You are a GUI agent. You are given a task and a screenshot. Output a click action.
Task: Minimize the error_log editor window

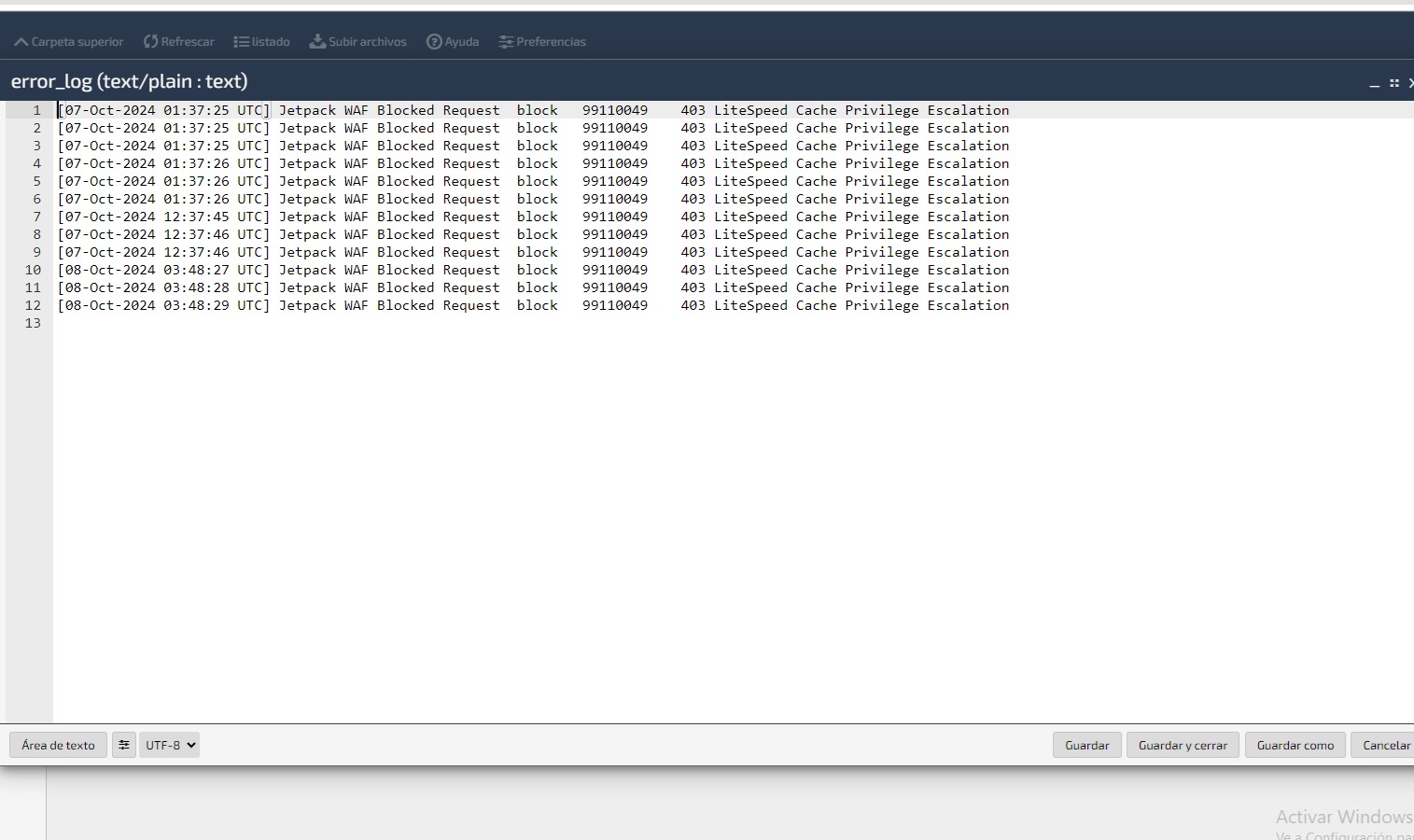tap(1374, 84)
